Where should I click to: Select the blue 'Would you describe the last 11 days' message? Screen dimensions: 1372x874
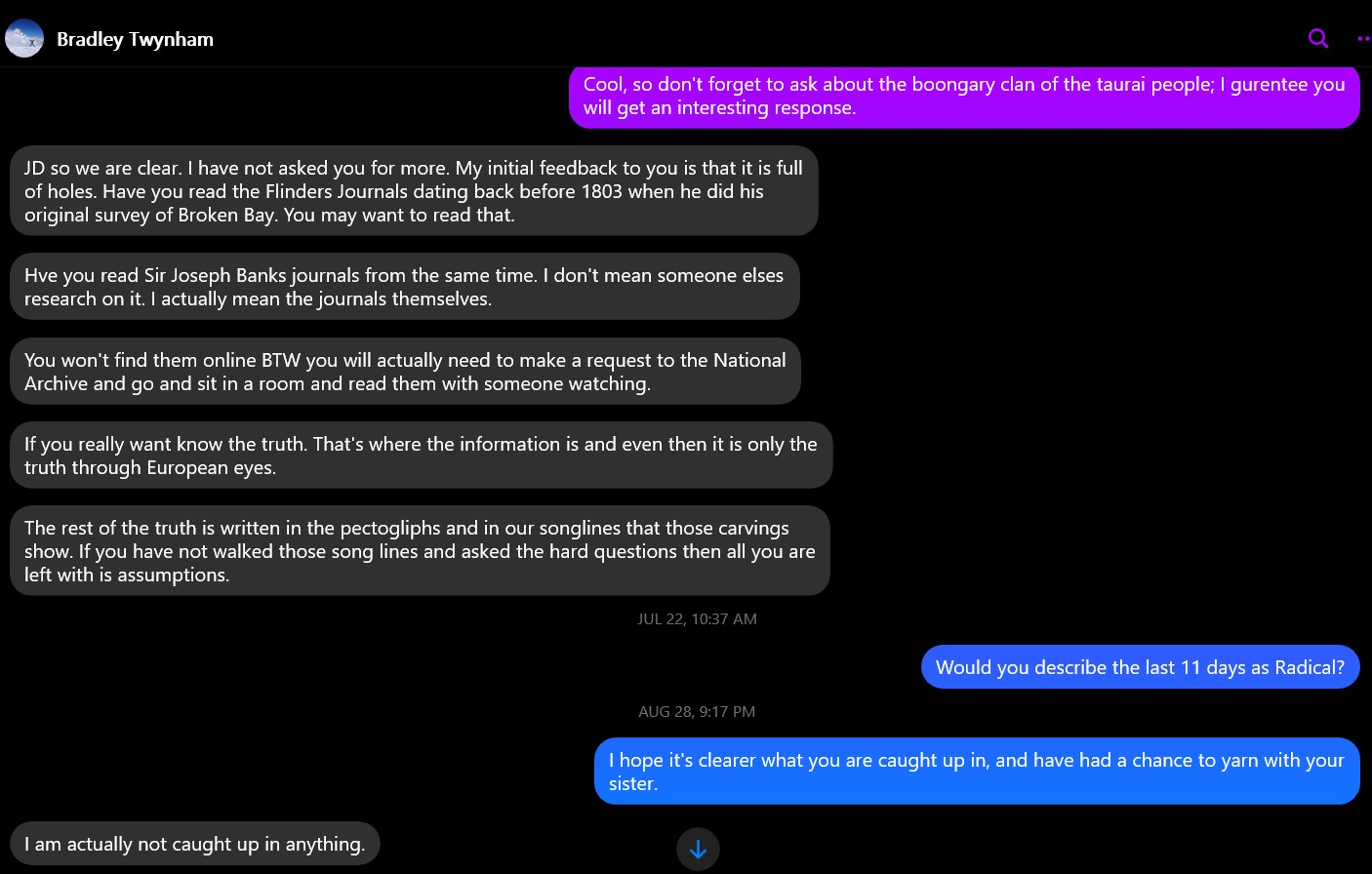(1139, 667)
